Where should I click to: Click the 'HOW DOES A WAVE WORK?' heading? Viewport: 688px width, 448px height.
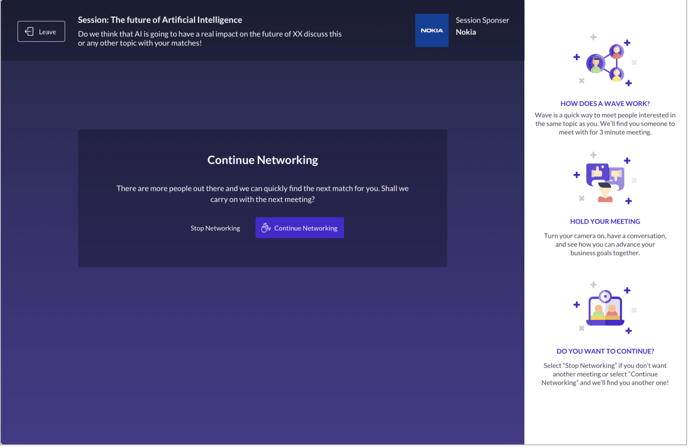click(x=605, y=104)
